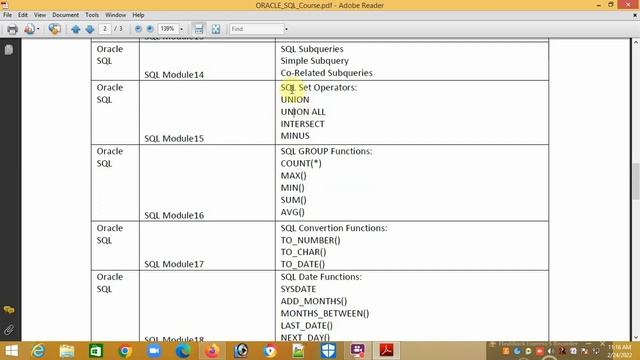This screenshot has height=360, width=640.
Task: Click 'SQL Module15' cell text
Action: [x=174, y=138]
